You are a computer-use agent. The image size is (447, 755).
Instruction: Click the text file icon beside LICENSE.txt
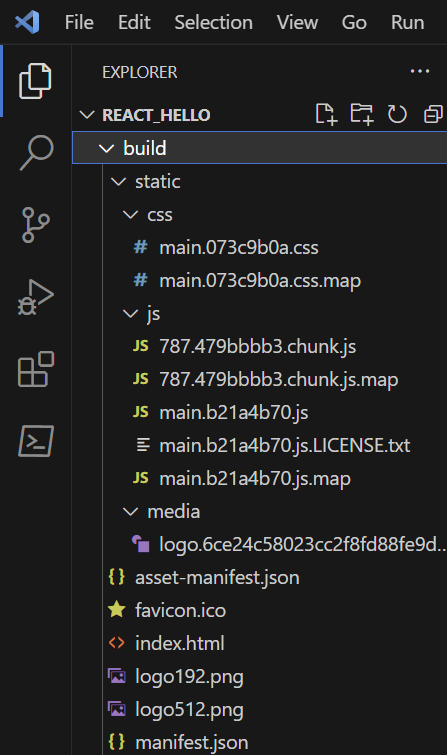[x=143, y=445]
